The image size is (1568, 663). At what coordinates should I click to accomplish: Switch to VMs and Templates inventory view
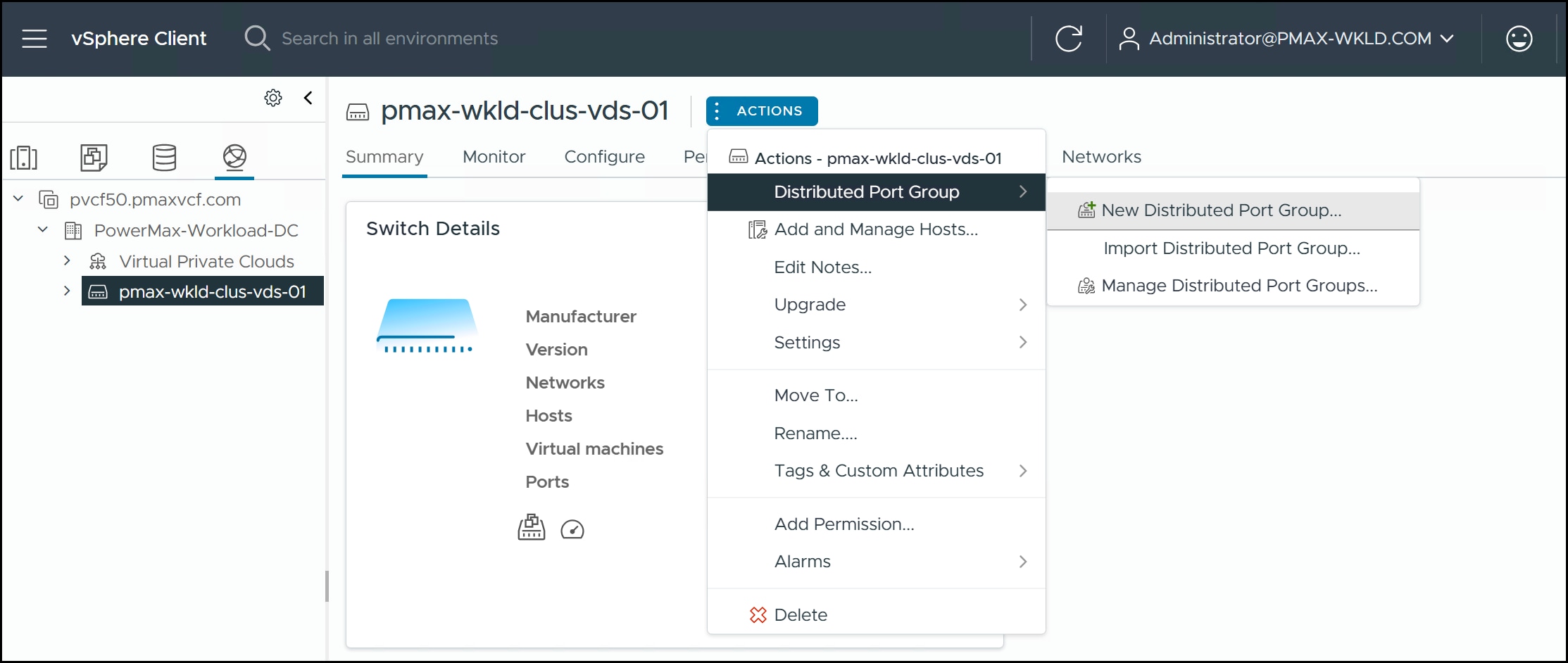pyautogui.click(x=94, y=157)
